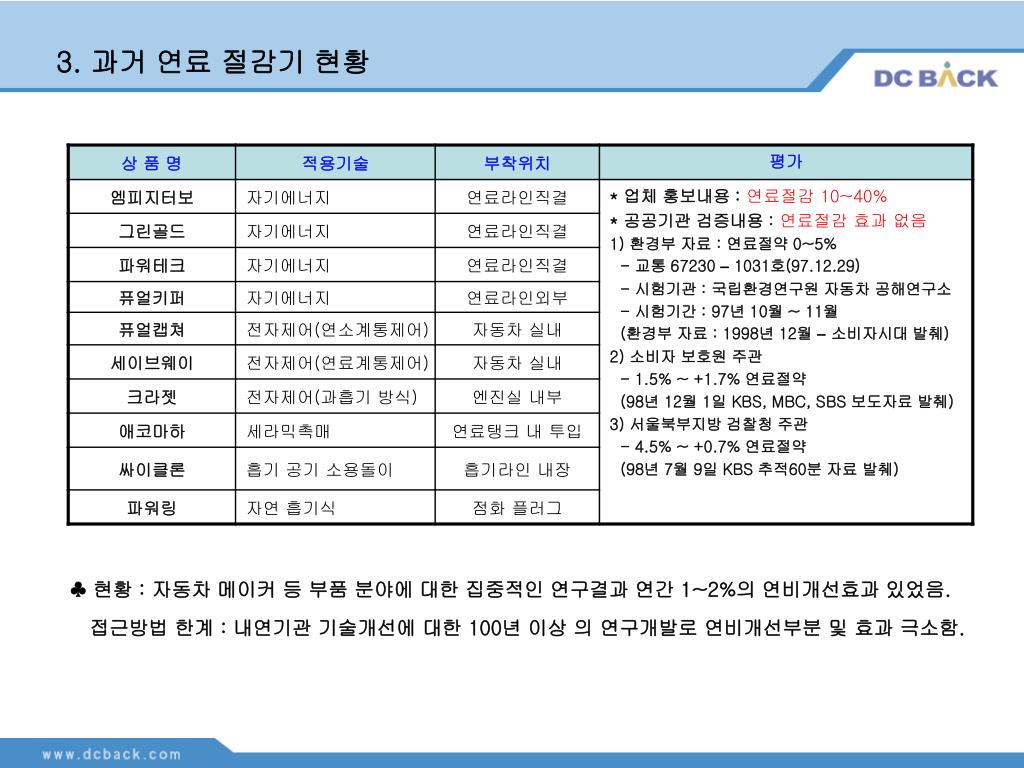Click the note about KBS, MBC, SBS 보도자료
Image resolution: width=1024 pixels, height=768 pixels.
[787, 401]
